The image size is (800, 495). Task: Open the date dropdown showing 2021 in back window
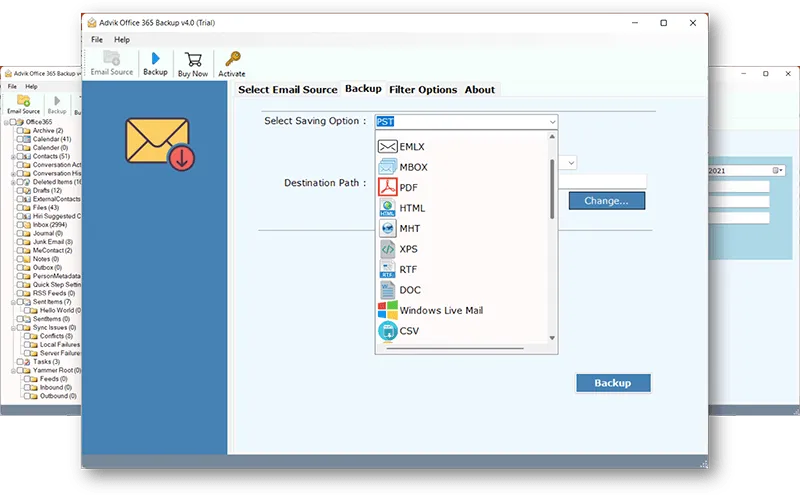pyautogui.click(x=778, y=170)
